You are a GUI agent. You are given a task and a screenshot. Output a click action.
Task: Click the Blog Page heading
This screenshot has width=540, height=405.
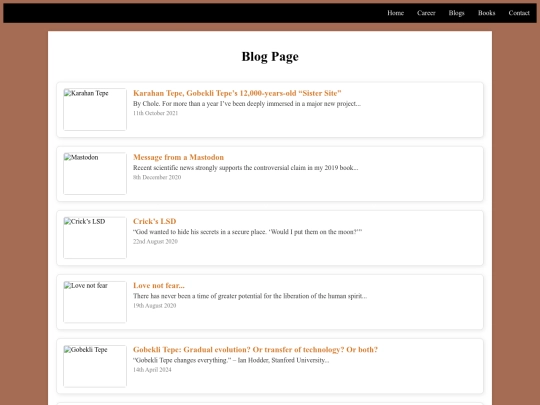(x=270, y=56)
